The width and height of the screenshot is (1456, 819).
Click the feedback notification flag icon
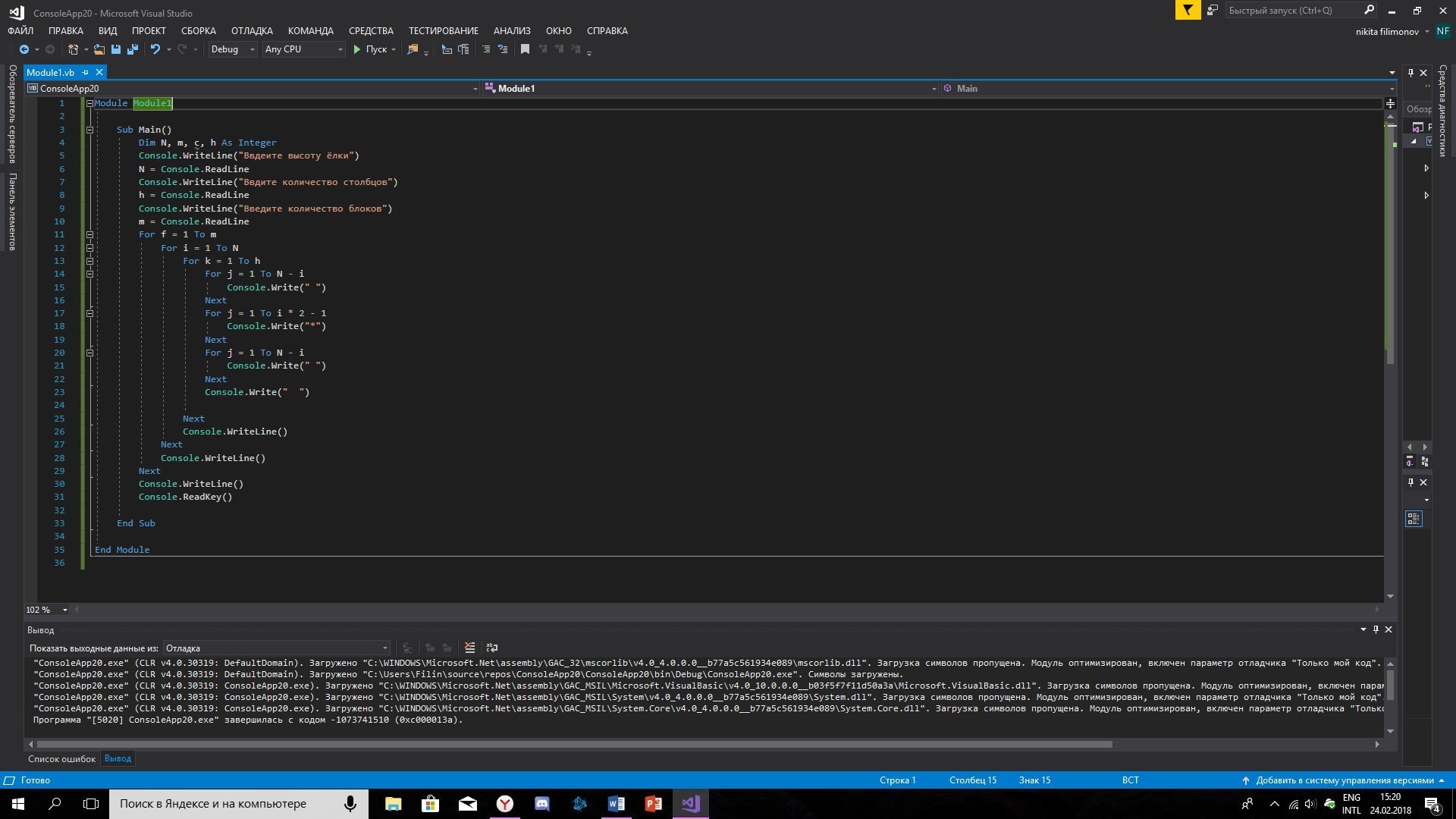(x=1188, y=11)
